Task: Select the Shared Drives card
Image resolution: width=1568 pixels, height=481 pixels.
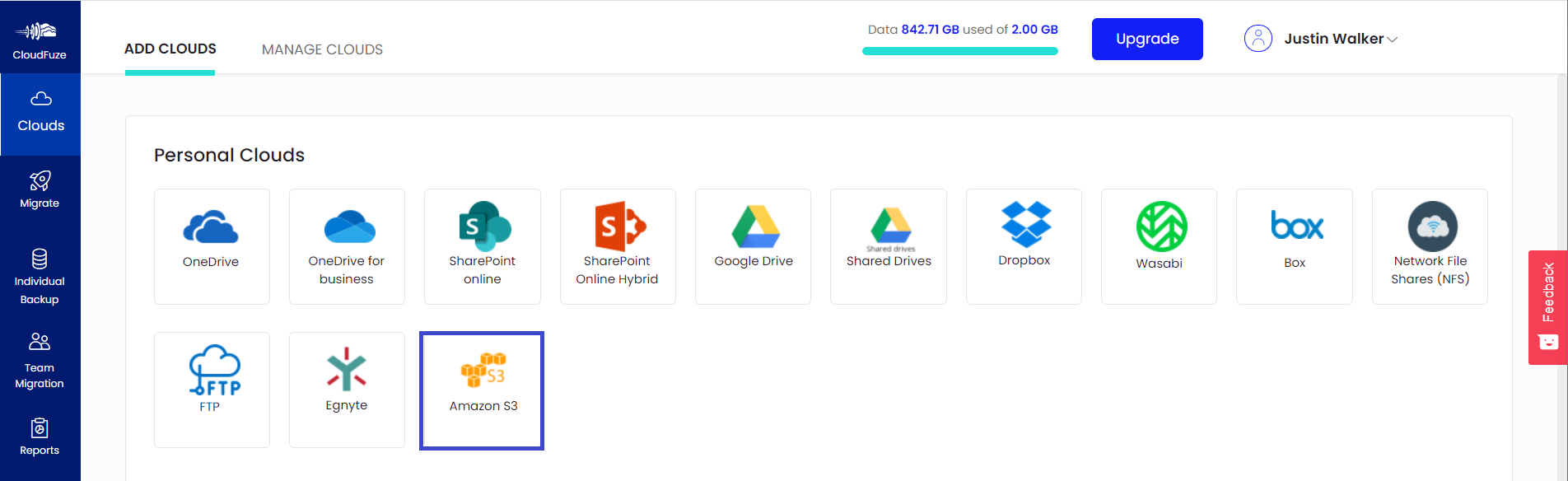Action: (x=889, y=246)
